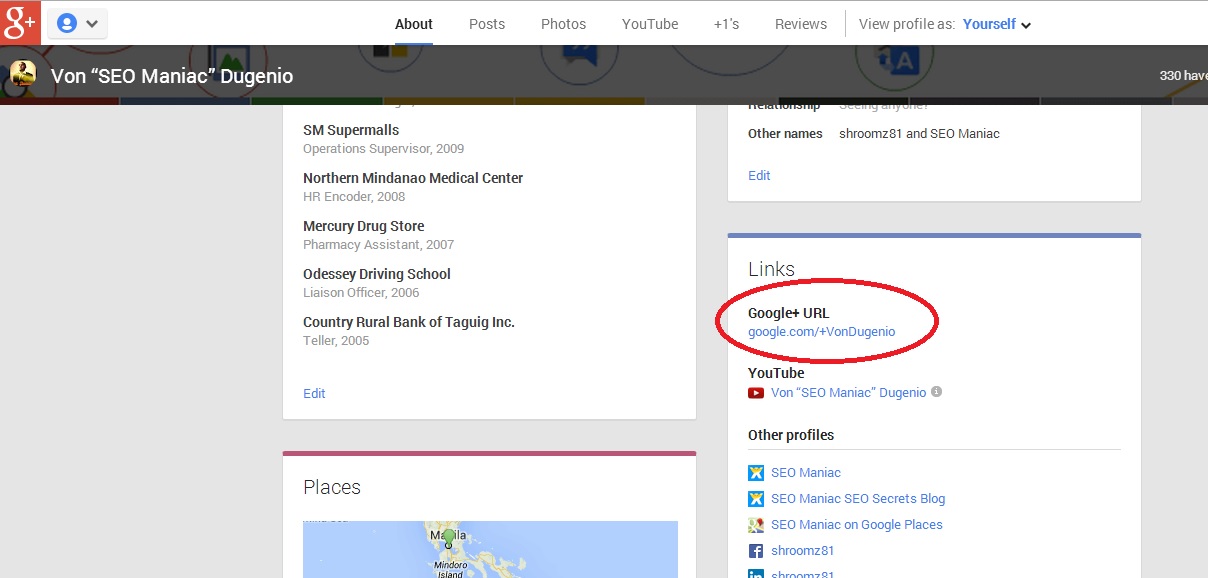Click the Facebook icon beside shroomz81
1208x578 pixels.
756,550
